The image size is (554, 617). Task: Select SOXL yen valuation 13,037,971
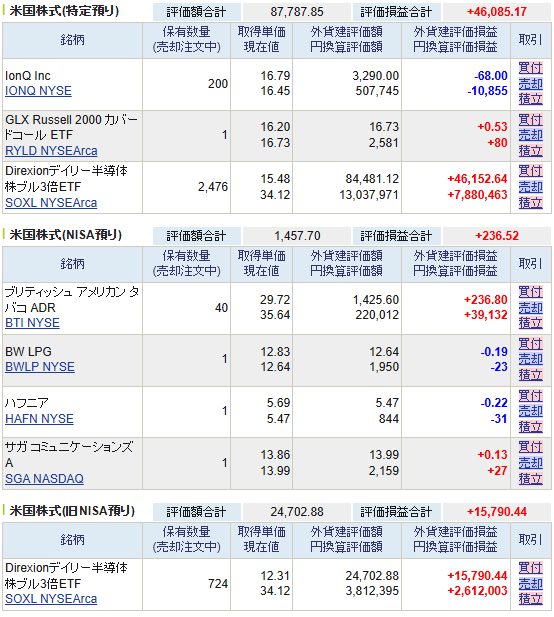coord(369,195)
